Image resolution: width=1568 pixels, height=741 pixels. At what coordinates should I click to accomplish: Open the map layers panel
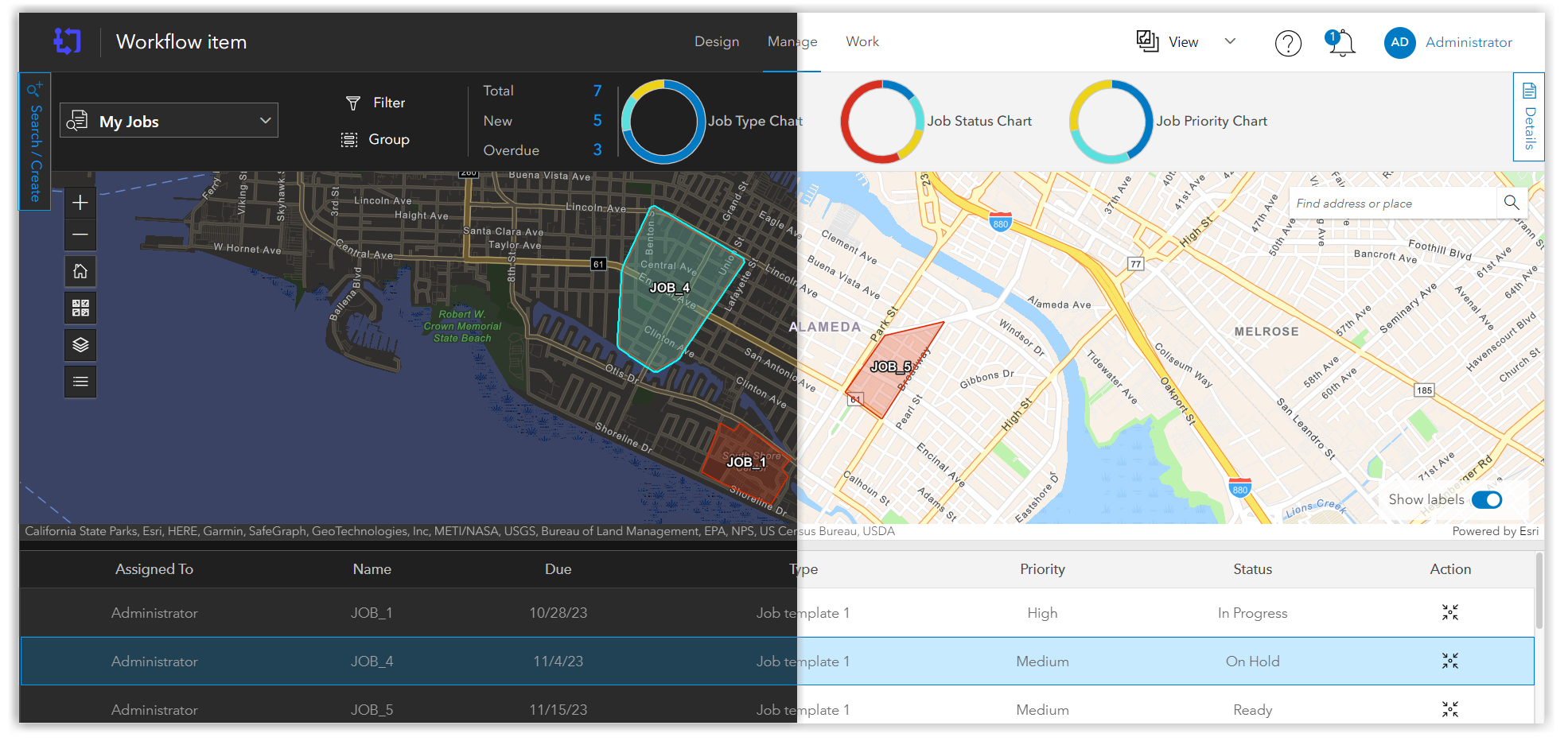80,345
